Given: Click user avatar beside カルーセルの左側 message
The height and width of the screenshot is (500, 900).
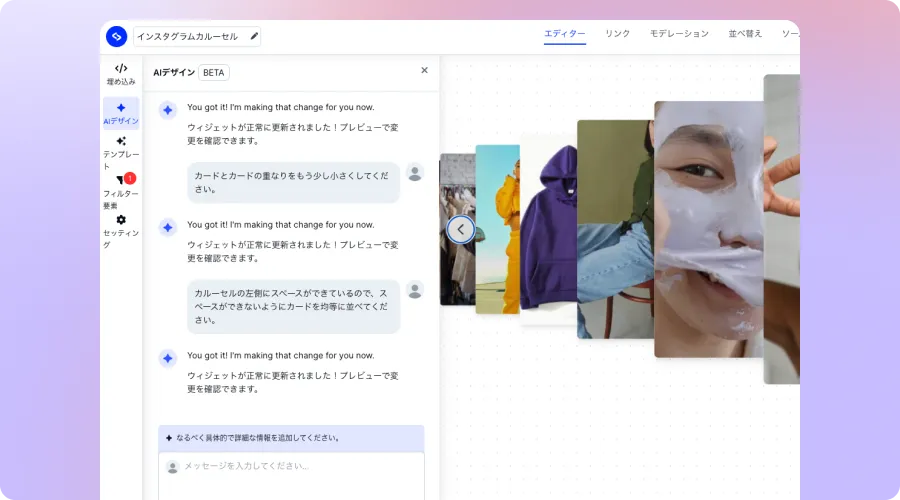Looking at the screenshot, I should point(415,290).
